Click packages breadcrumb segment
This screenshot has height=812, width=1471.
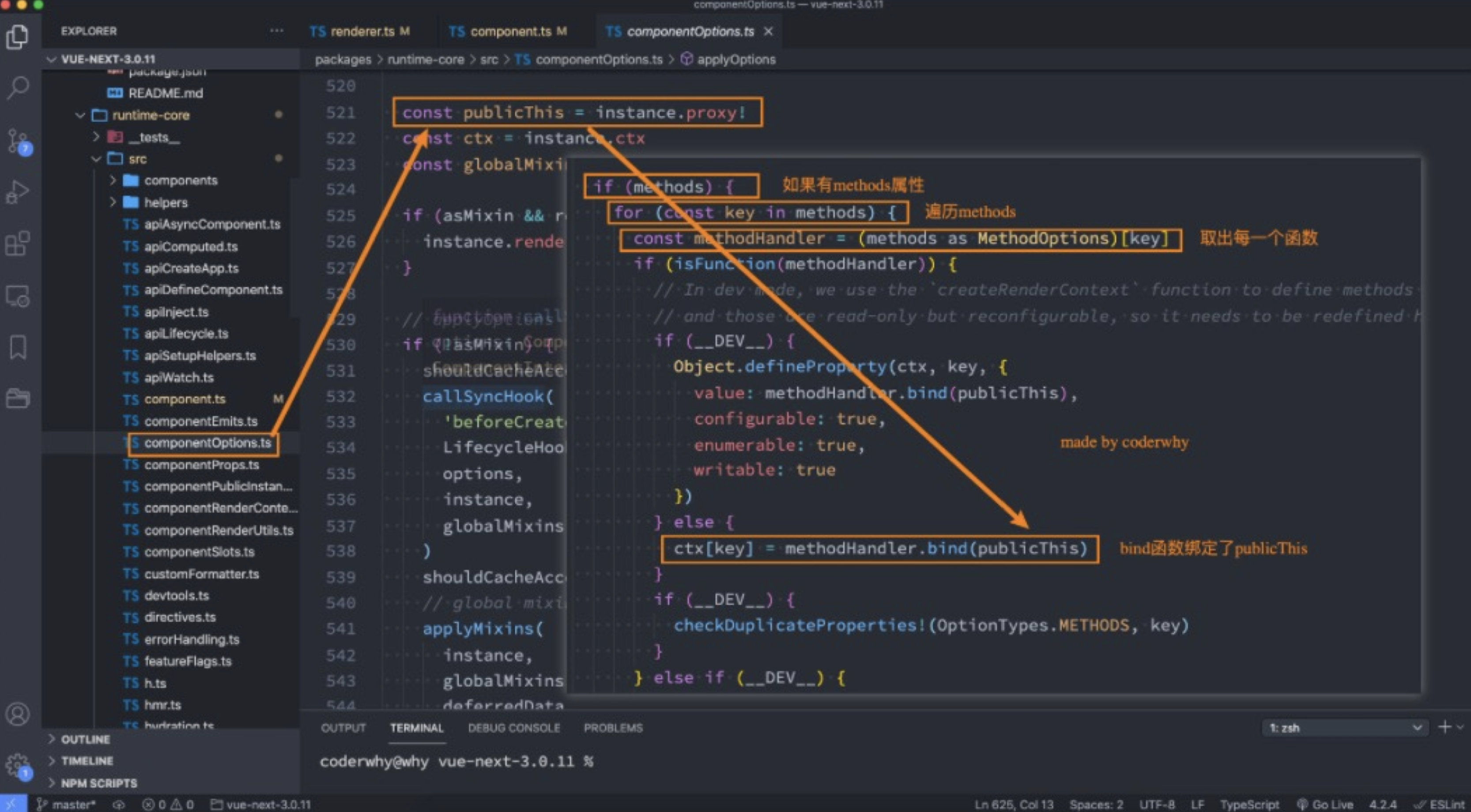tap(343, 59)
